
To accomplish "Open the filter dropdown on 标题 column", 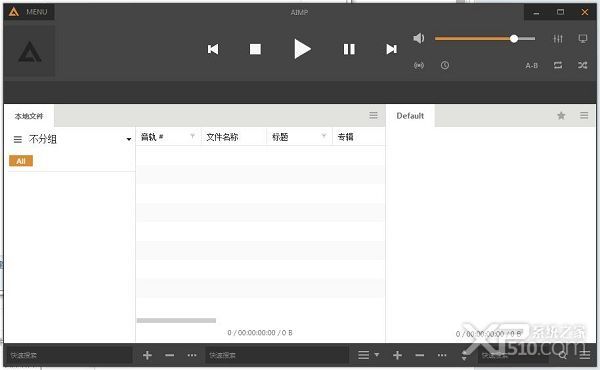I will tap(324, 136).
